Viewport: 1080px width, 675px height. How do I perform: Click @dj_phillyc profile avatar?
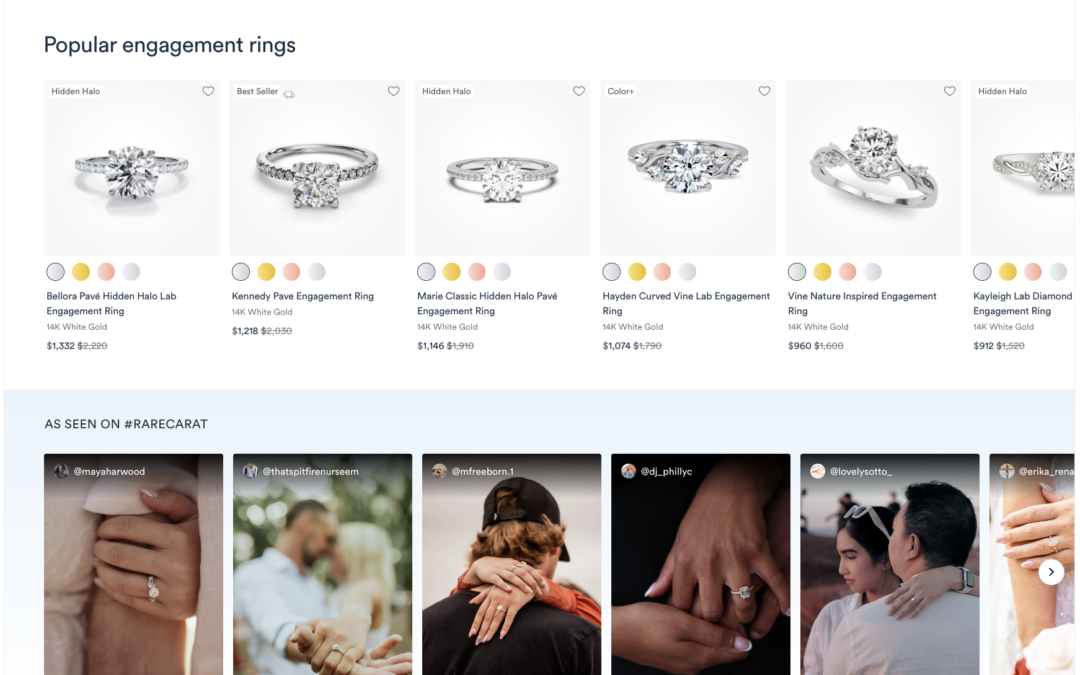click(x=630, y=471)
